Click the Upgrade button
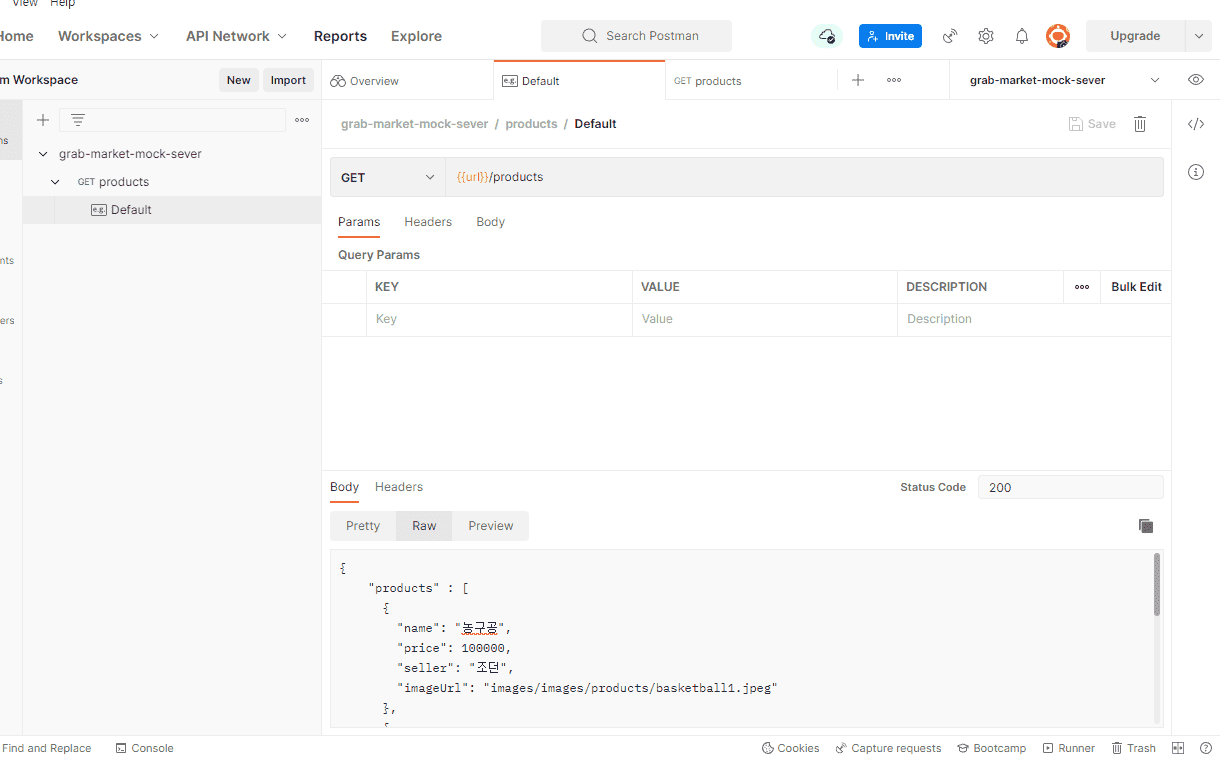The width and height of the screenshot is (1220, 759). [x=1135, y=36]
